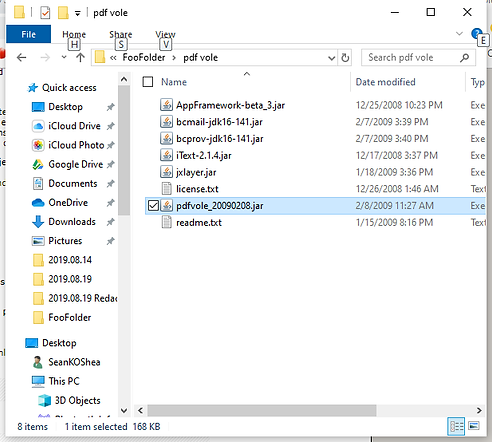Screen dimensions: 492x442
Task: Expand the ribbon with the chevron
Action: [459, 33]
